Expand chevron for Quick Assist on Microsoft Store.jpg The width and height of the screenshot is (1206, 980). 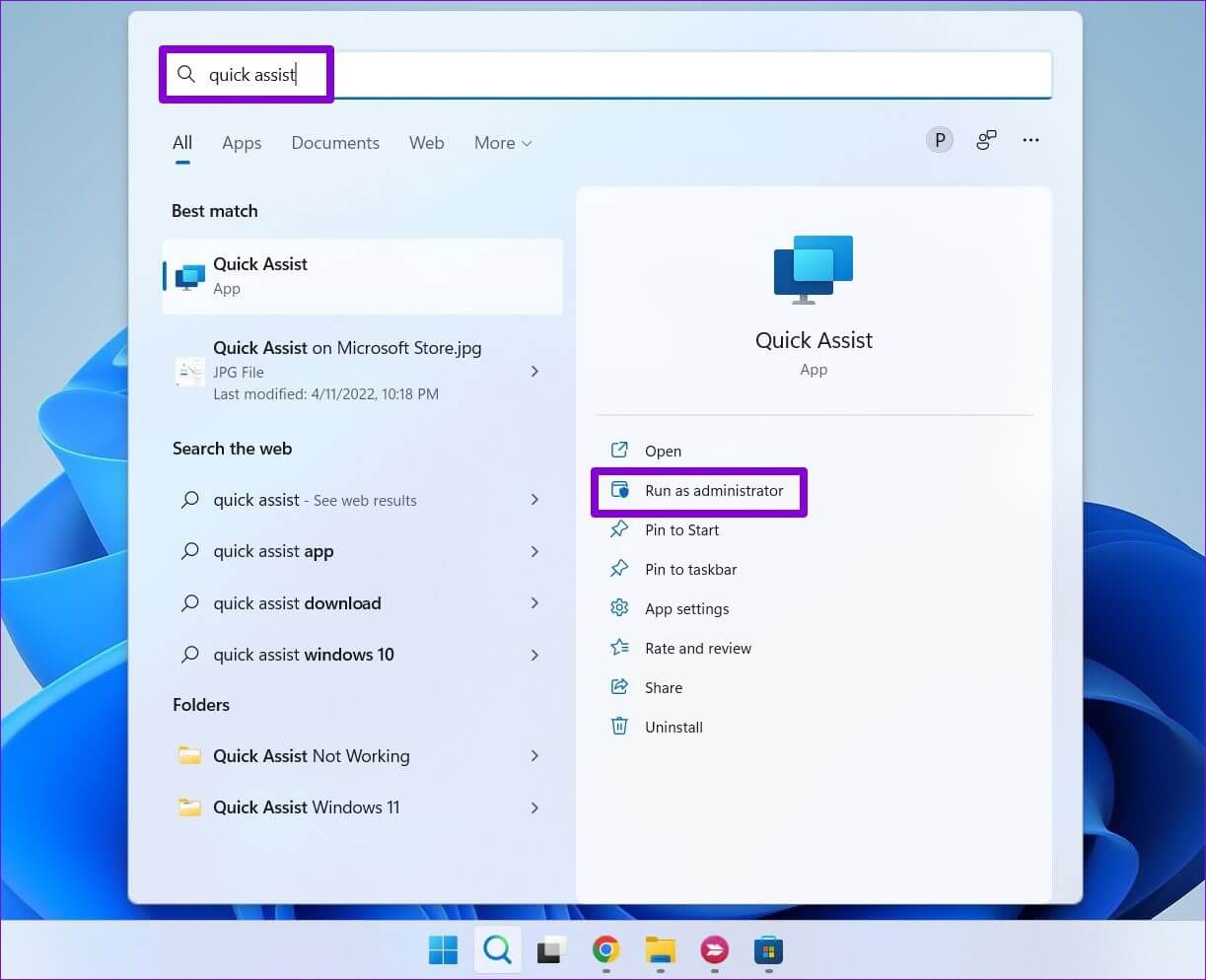coord(534,372)
